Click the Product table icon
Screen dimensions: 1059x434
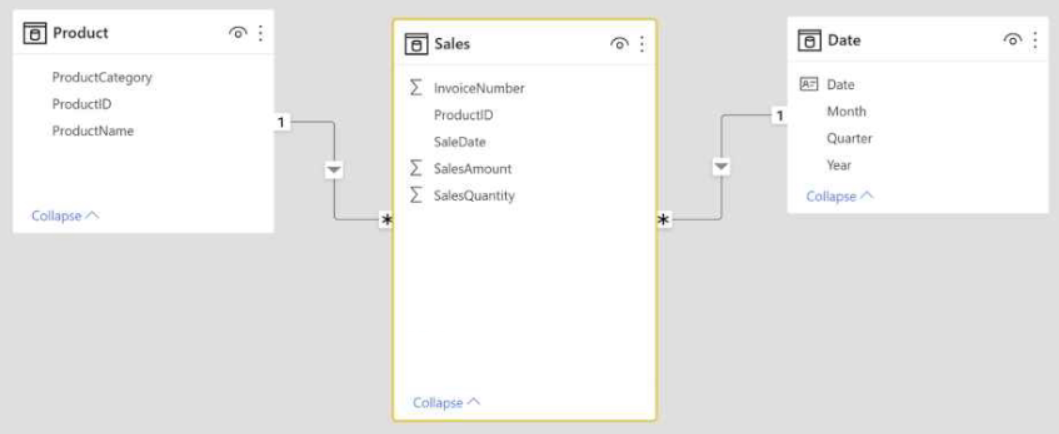[x=35, y=33]
